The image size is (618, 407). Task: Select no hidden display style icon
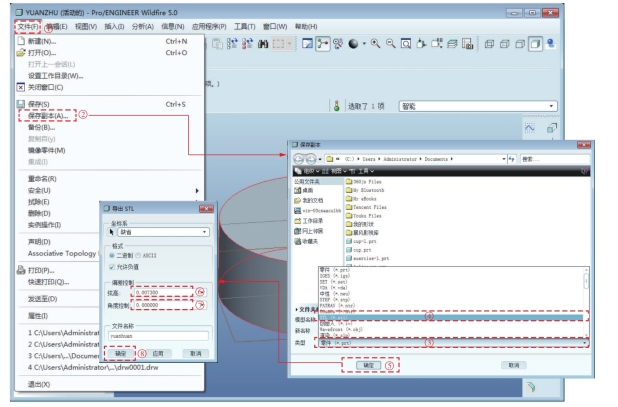[x=520, y=44]
